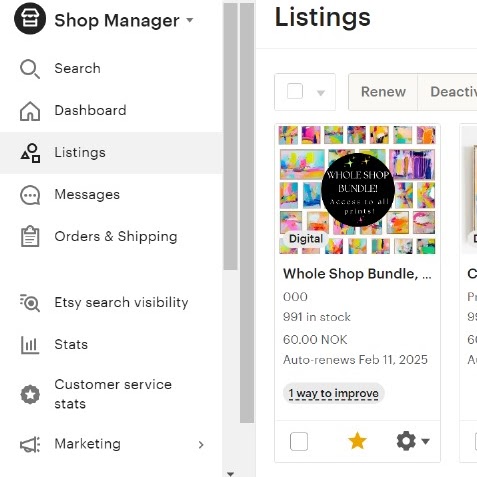
Task: Open the listing gear settings dropdown
Action: pos(413,441)
